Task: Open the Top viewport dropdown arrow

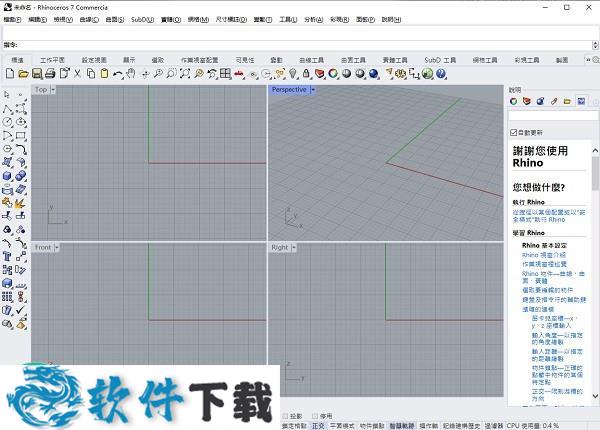Action: 53,90
